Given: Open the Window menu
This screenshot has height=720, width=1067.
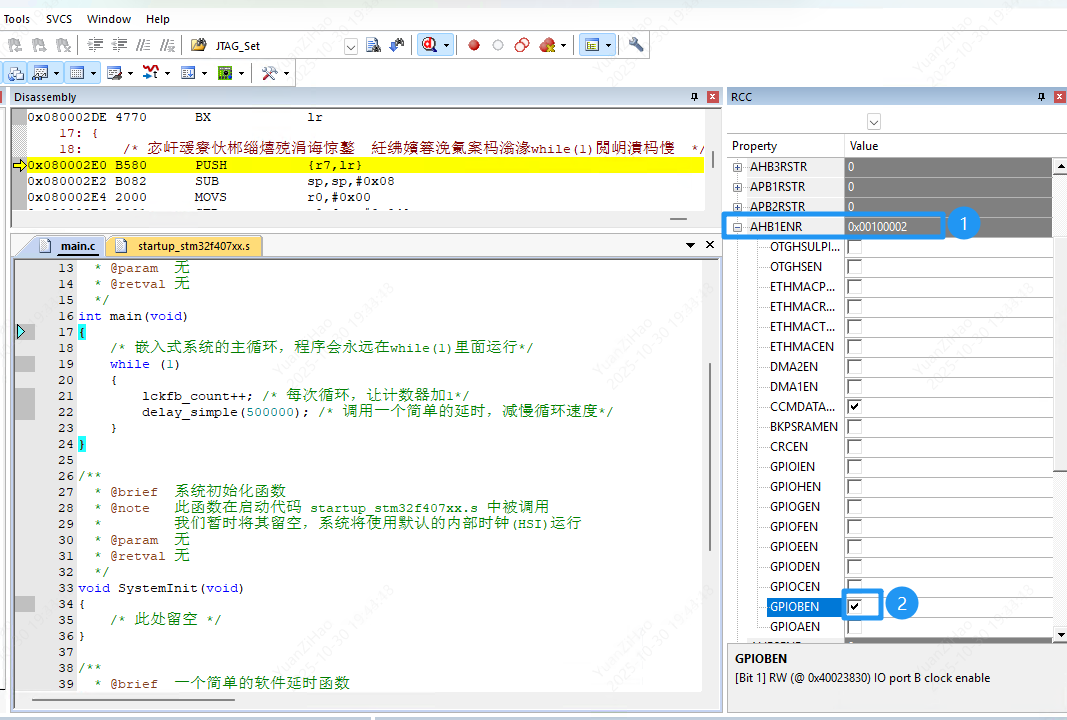Looking at the screenshot, I should point(109,19).
